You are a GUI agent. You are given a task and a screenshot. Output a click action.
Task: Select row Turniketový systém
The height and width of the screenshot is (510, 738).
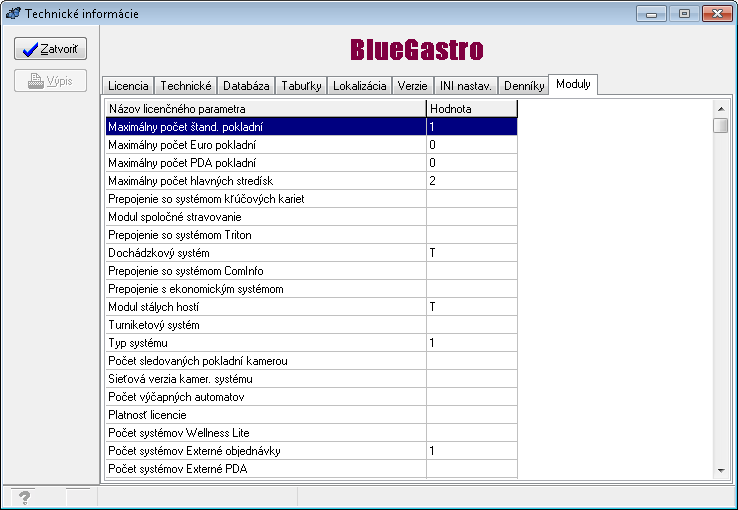click(x=312, y=325)
